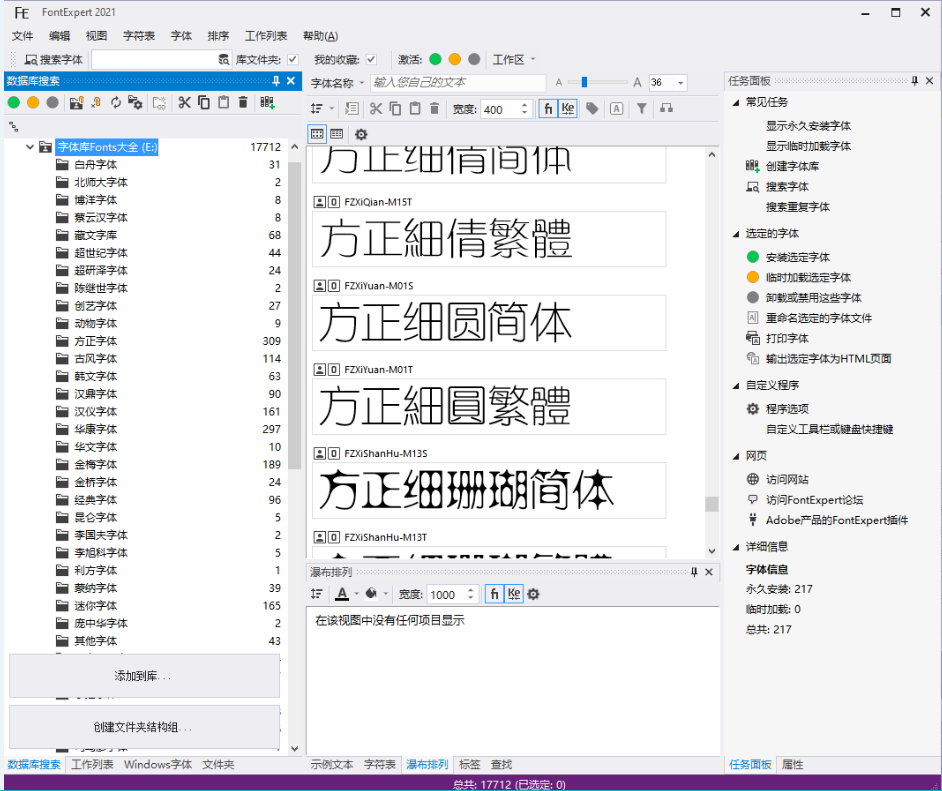942x791 pixels.
Task: Click the tag icon in preview toolbar
Action: click(592, 109)
